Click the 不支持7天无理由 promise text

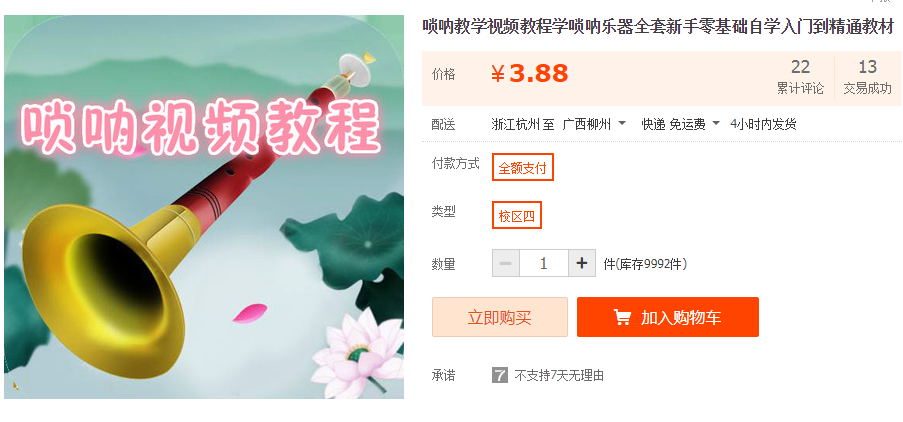coord(559,376)
